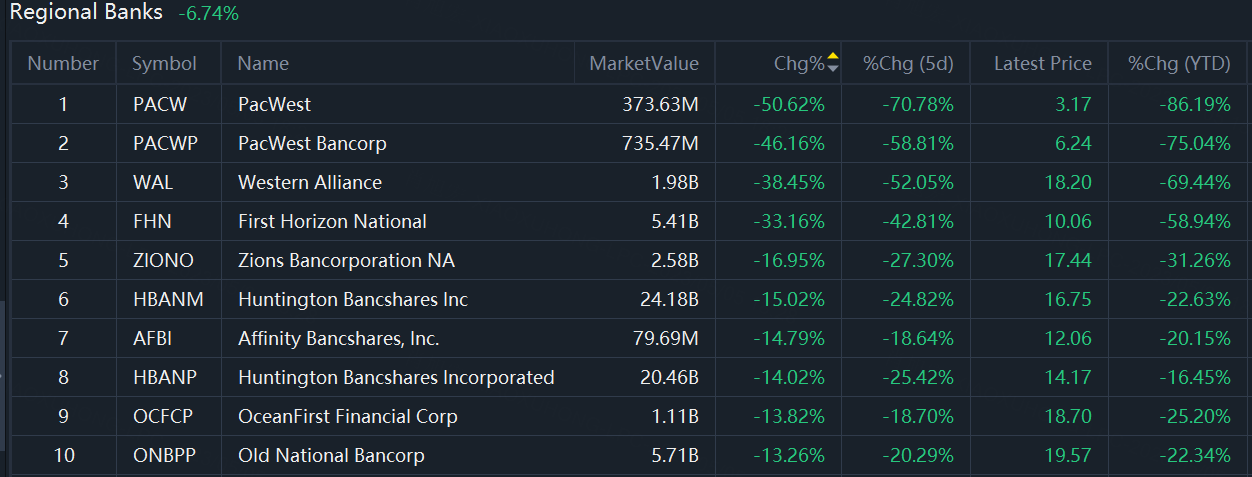
Task: Click the -38.45% change value
Action: point(789,182)
